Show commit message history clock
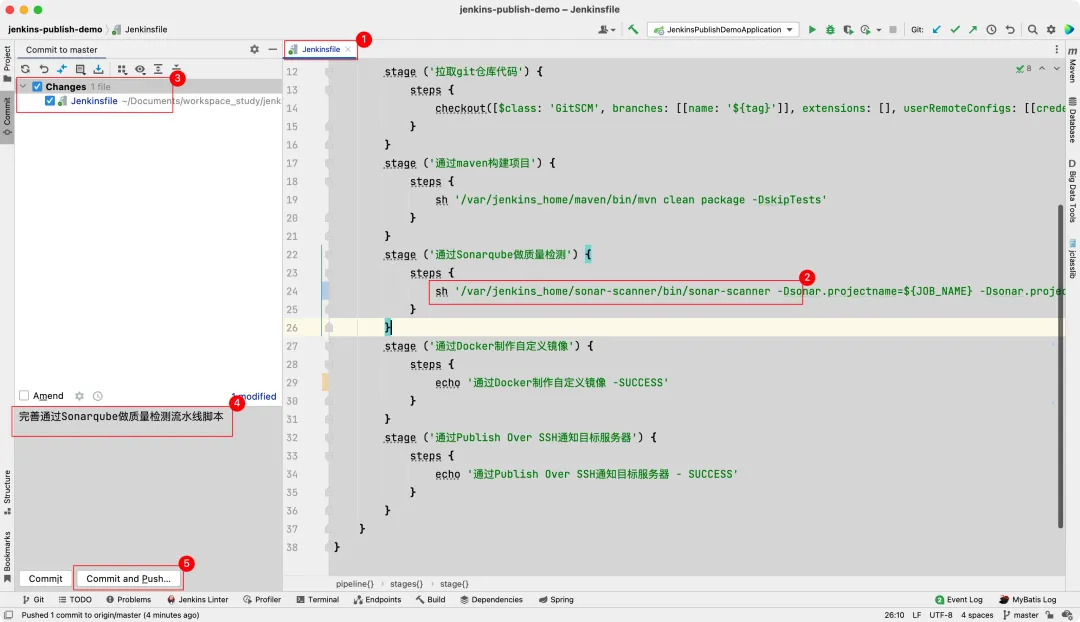Screen dimensions: 1080x622 98,396
